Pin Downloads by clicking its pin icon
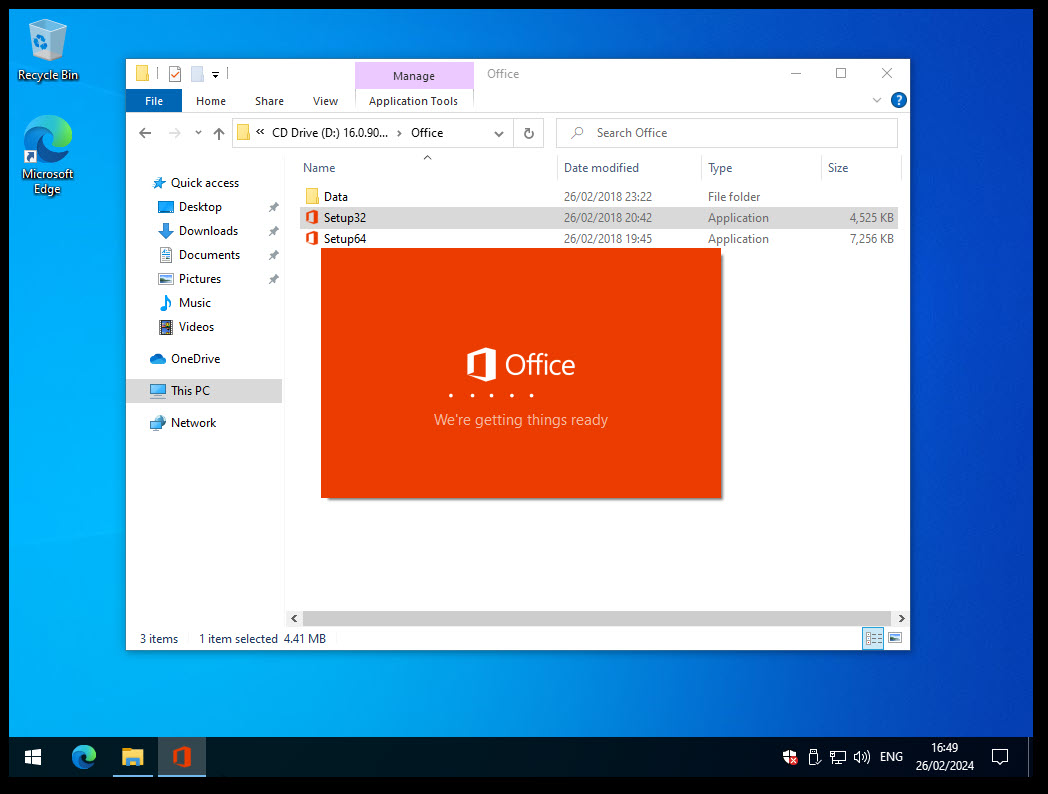The image size is (1048, 794). click(272, 231)
